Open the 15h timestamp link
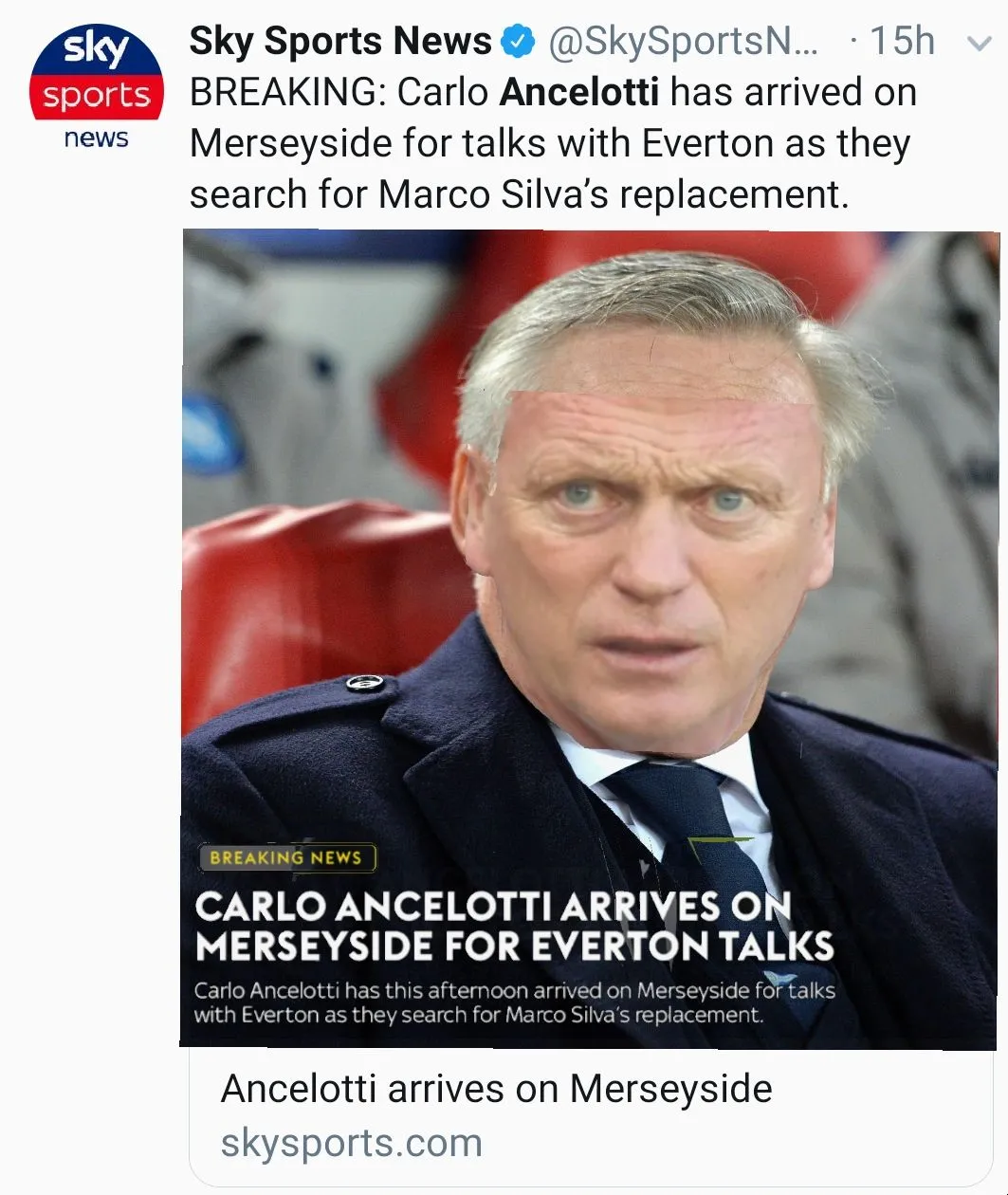 [x=902, y=42]
